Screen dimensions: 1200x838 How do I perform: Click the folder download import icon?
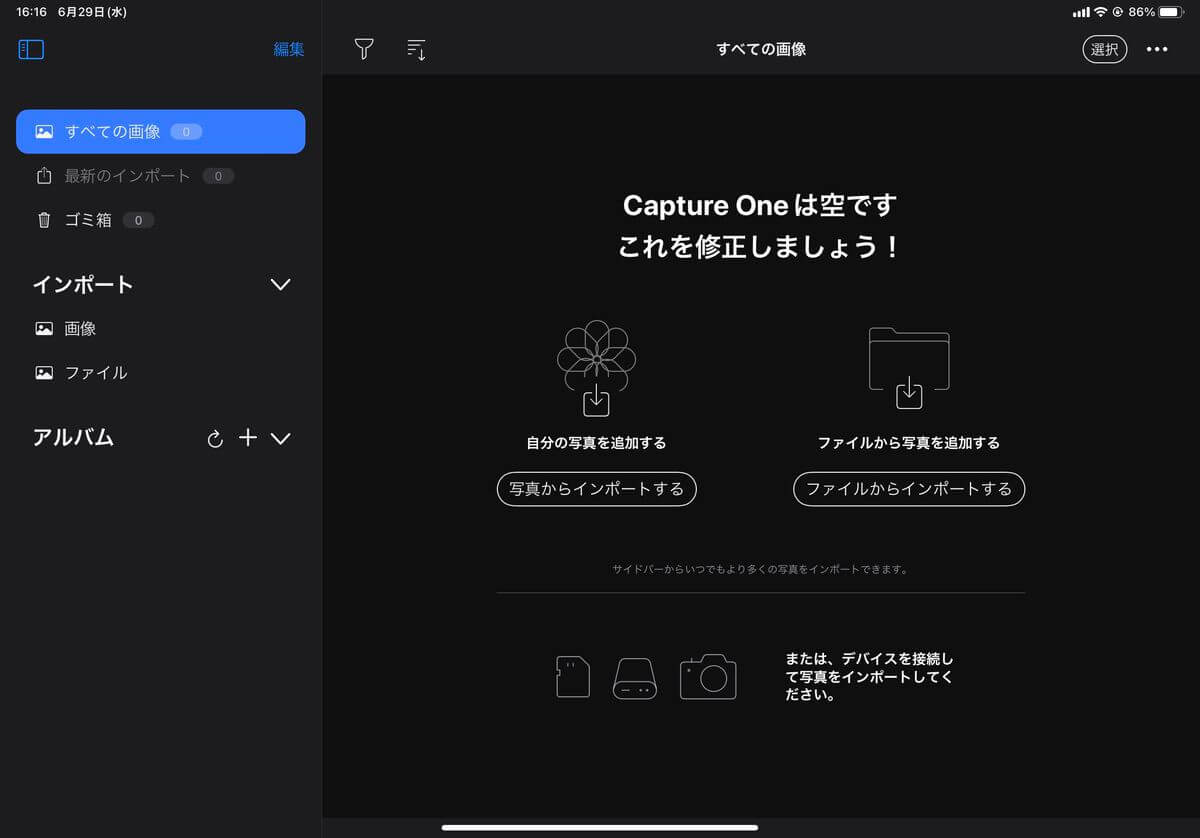point(909,368)
